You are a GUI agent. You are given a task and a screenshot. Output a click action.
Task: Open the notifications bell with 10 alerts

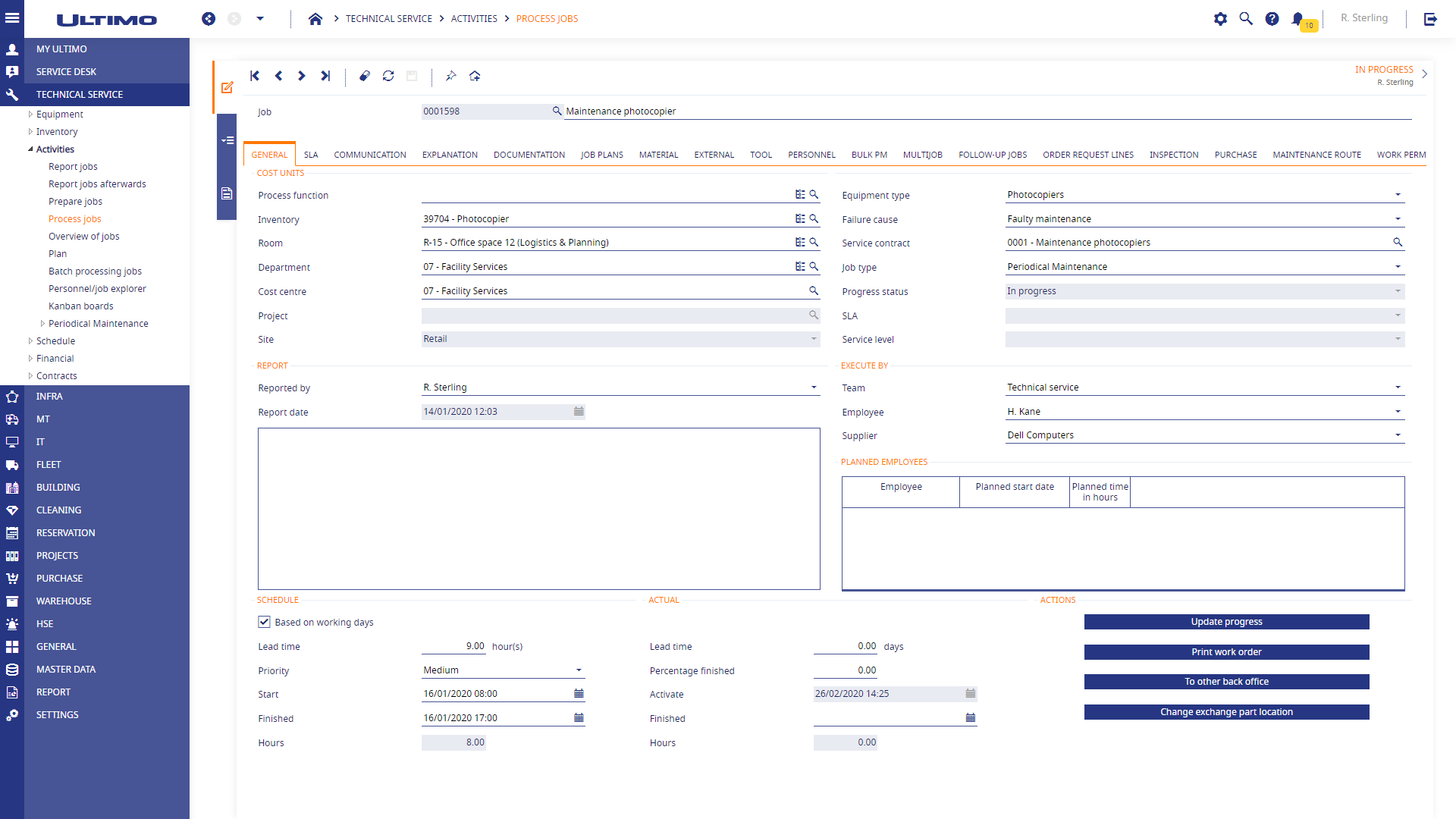(x=1298, y=18)
